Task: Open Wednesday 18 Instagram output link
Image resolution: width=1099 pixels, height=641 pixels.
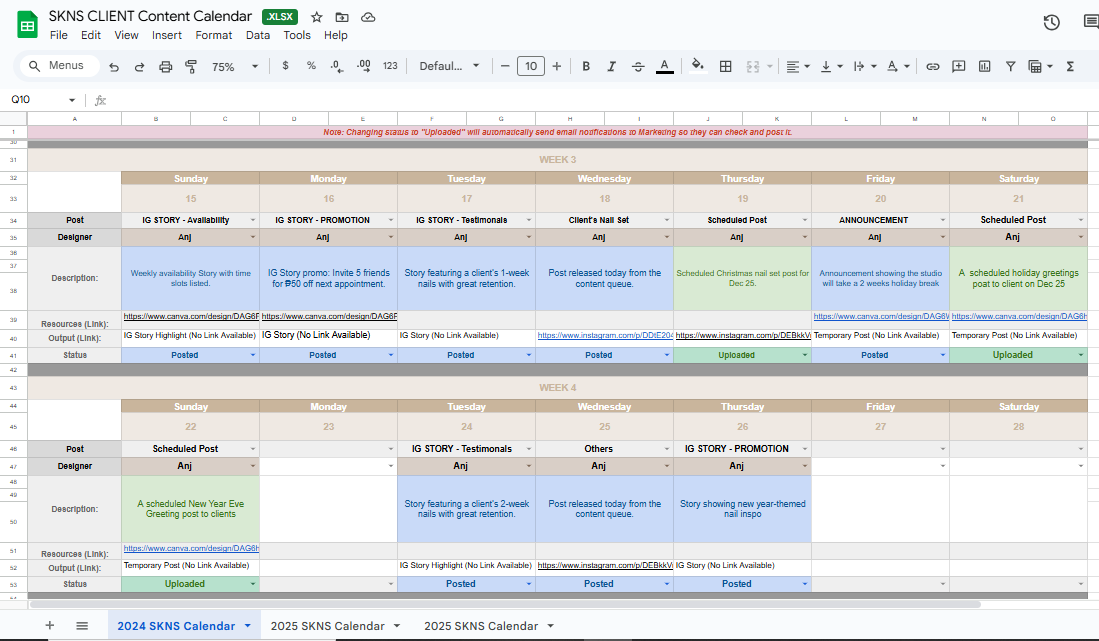Action: tap(603, 336)
